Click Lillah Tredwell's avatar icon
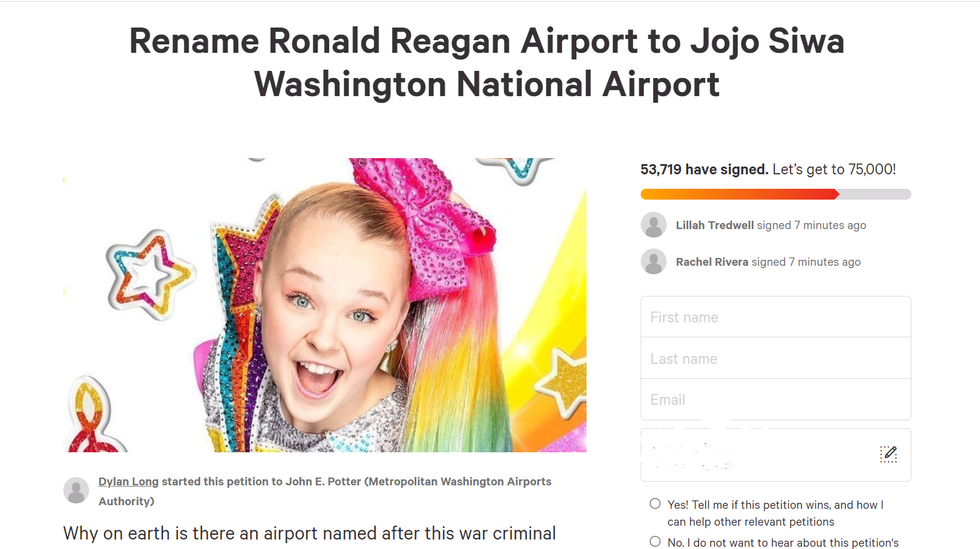 click(654, 225)
